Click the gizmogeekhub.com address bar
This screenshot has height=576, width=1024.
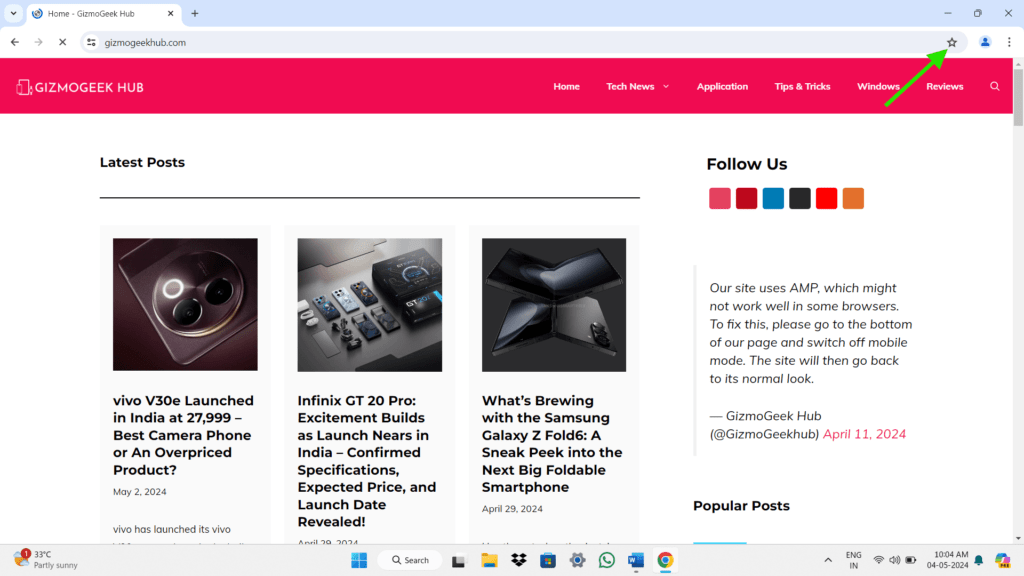pyautogui.click(x=522, y=42)
